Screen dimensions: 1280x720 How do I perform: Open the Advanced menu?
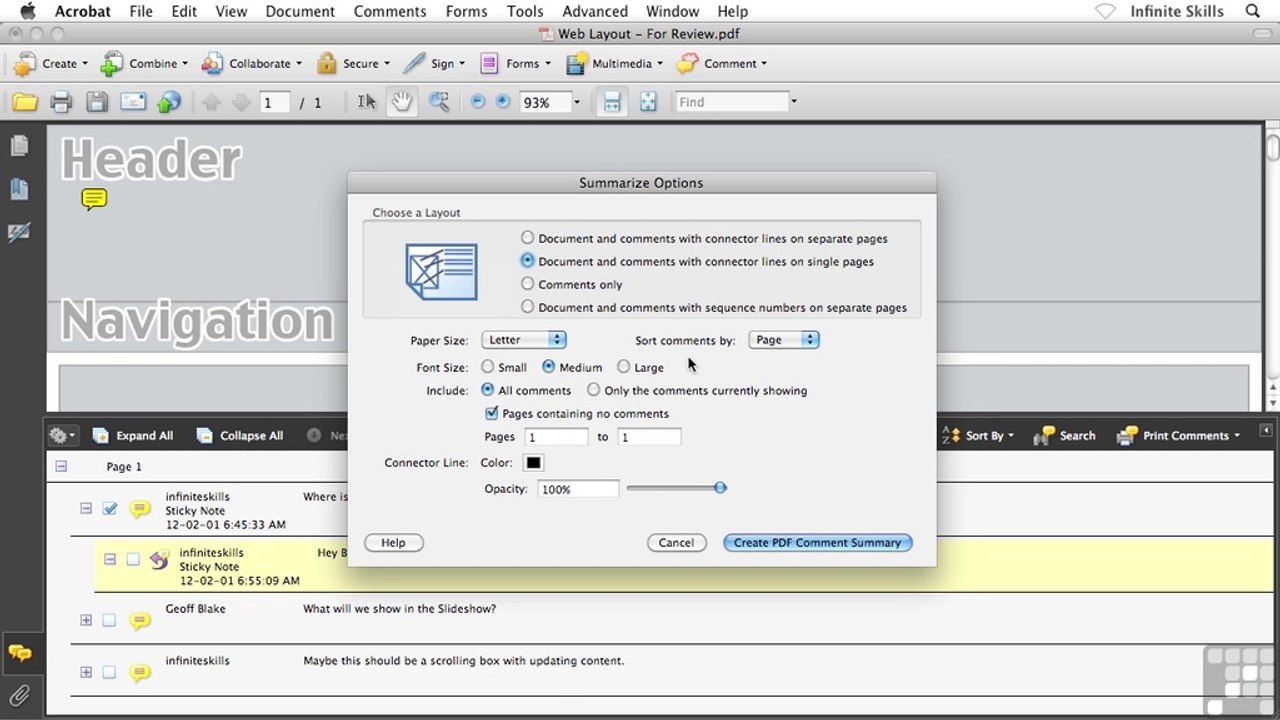coord(595,11)
